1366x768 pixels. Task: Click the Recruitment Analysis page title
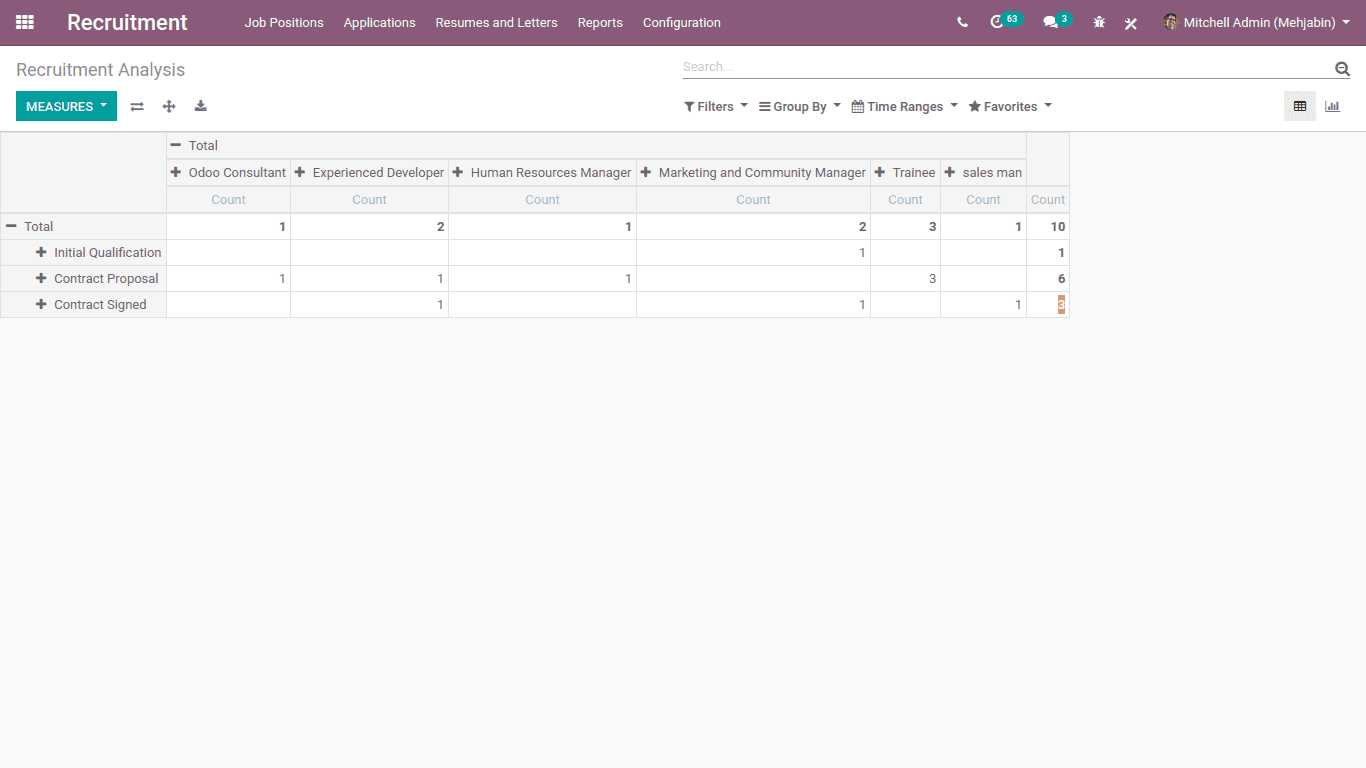click(x=100, y=70)
